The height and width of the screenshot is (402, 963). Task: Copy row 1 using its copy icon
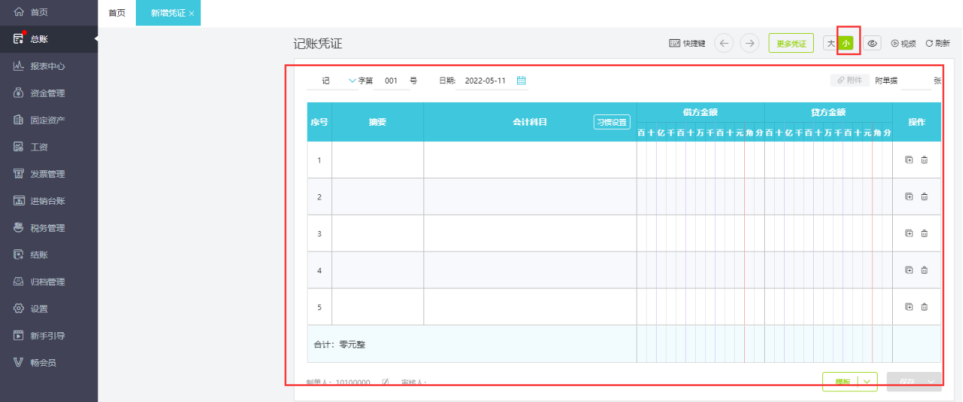pyautogui.click(x=909, y=160)
